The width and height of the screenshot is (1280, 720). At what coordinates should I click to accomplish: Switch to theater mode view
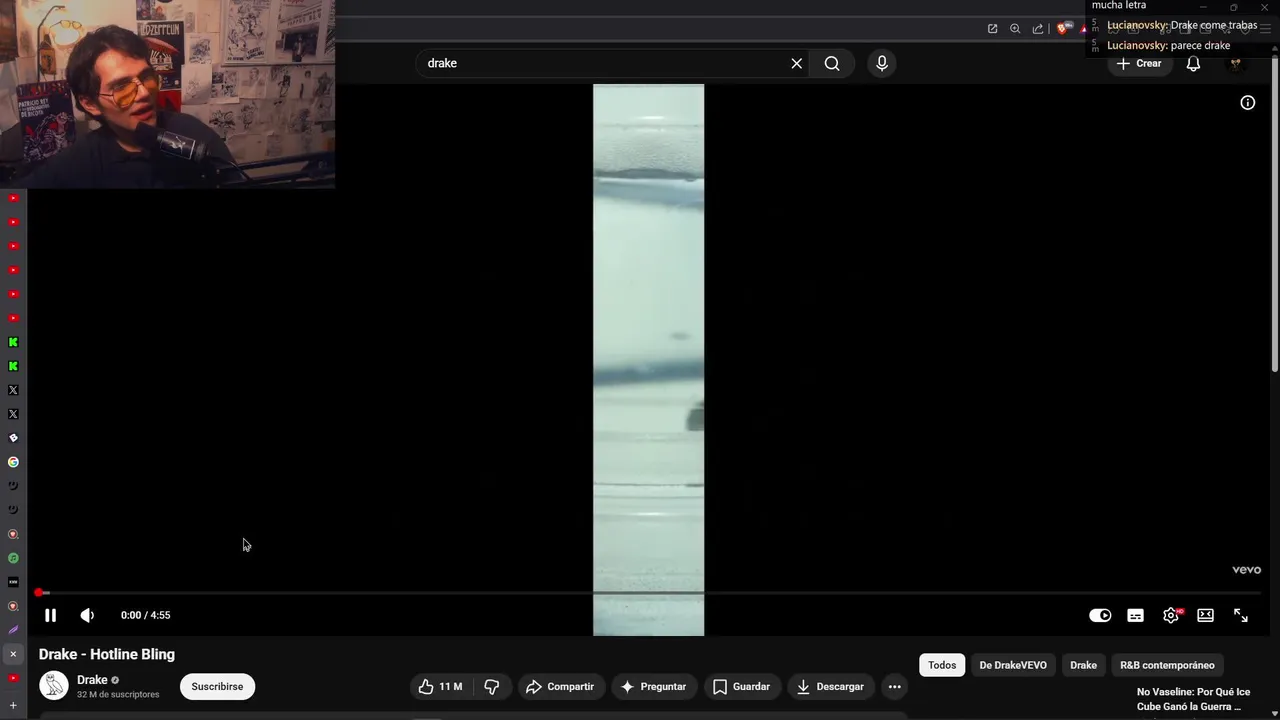(x=1206, y=615)
